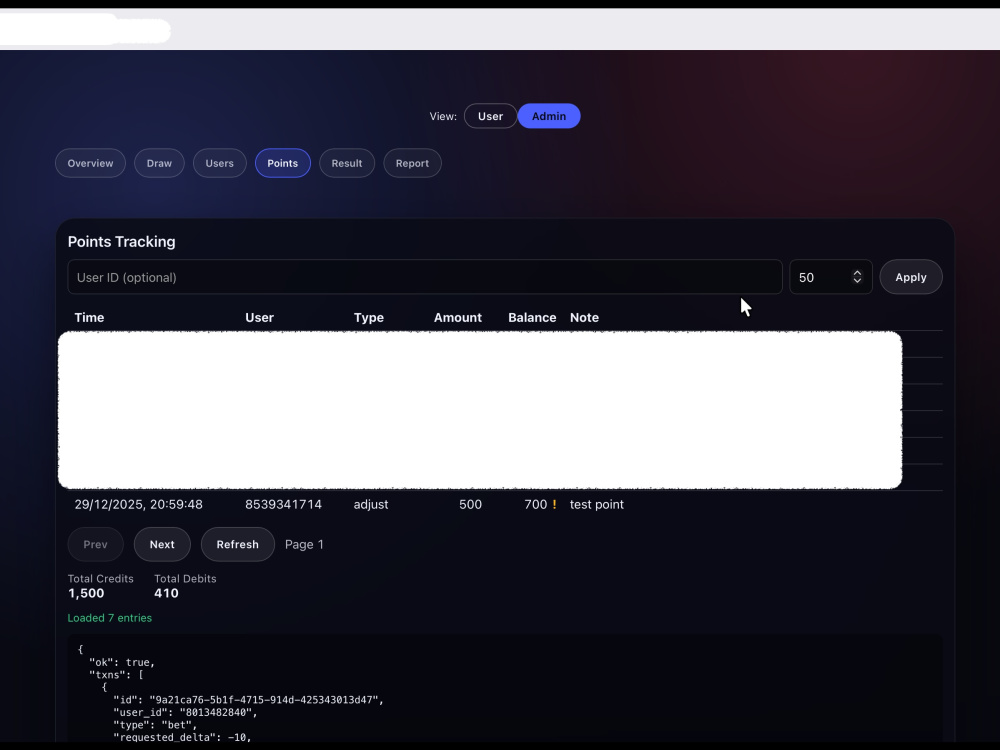Click the Time column header
This screenshot has width=1000, height=750.
(x=89, y=318)
